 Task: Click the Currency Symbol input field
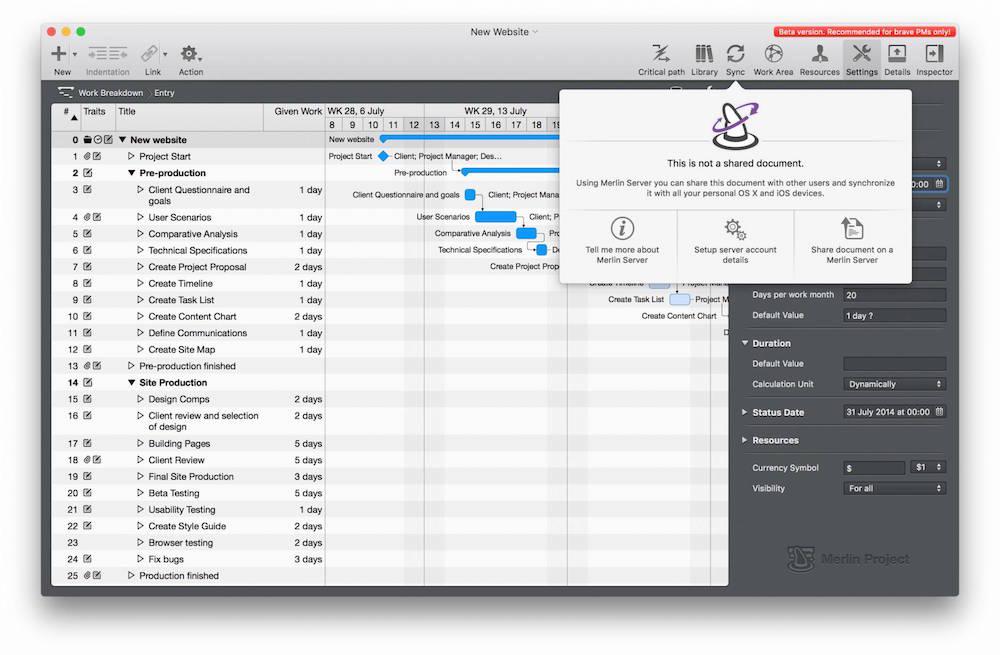tap(873, 467)
